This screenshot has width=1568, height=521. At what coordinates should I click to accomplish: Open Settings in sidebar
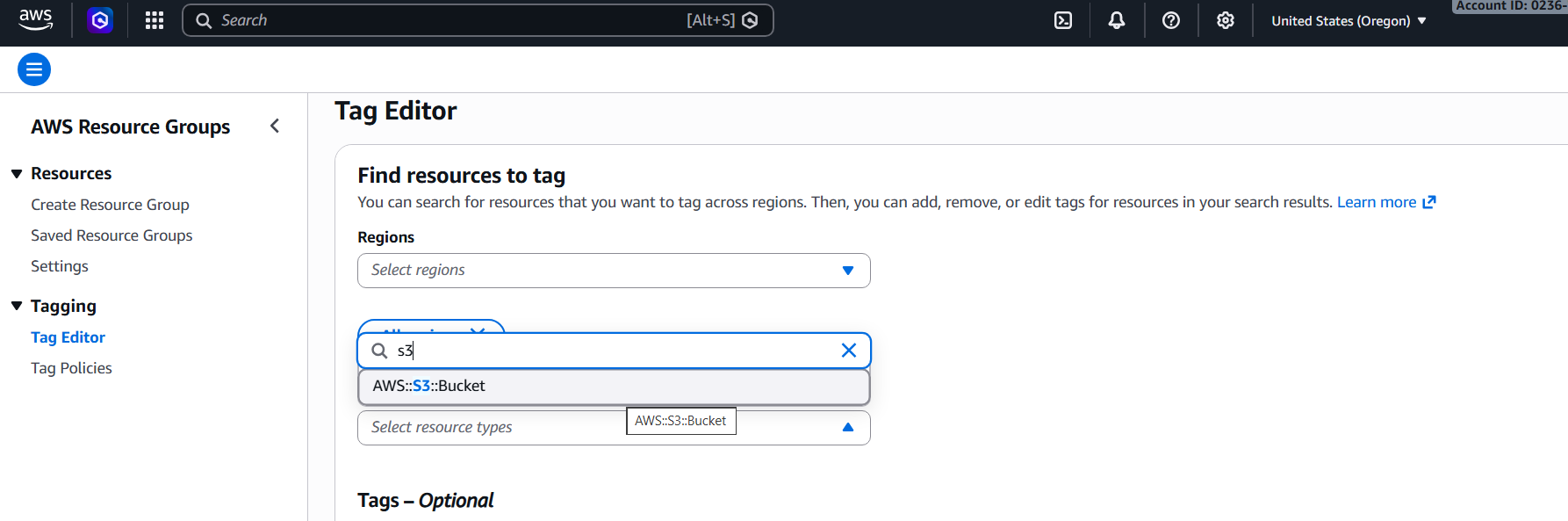(x=60, y=266)
